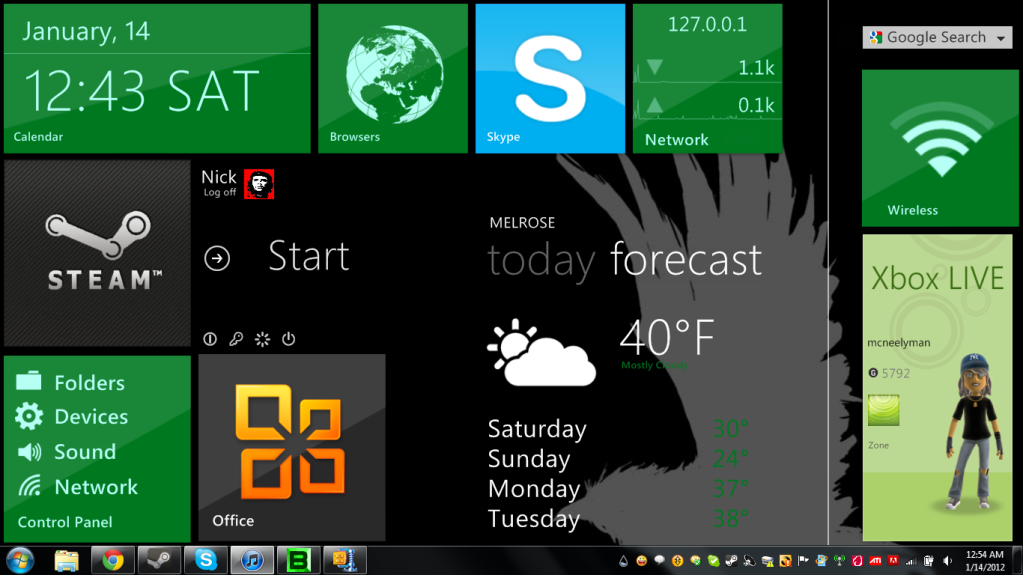Click the mostly cloudy weather icon
The image size is (1023, 575).
(x=541, y=353)
